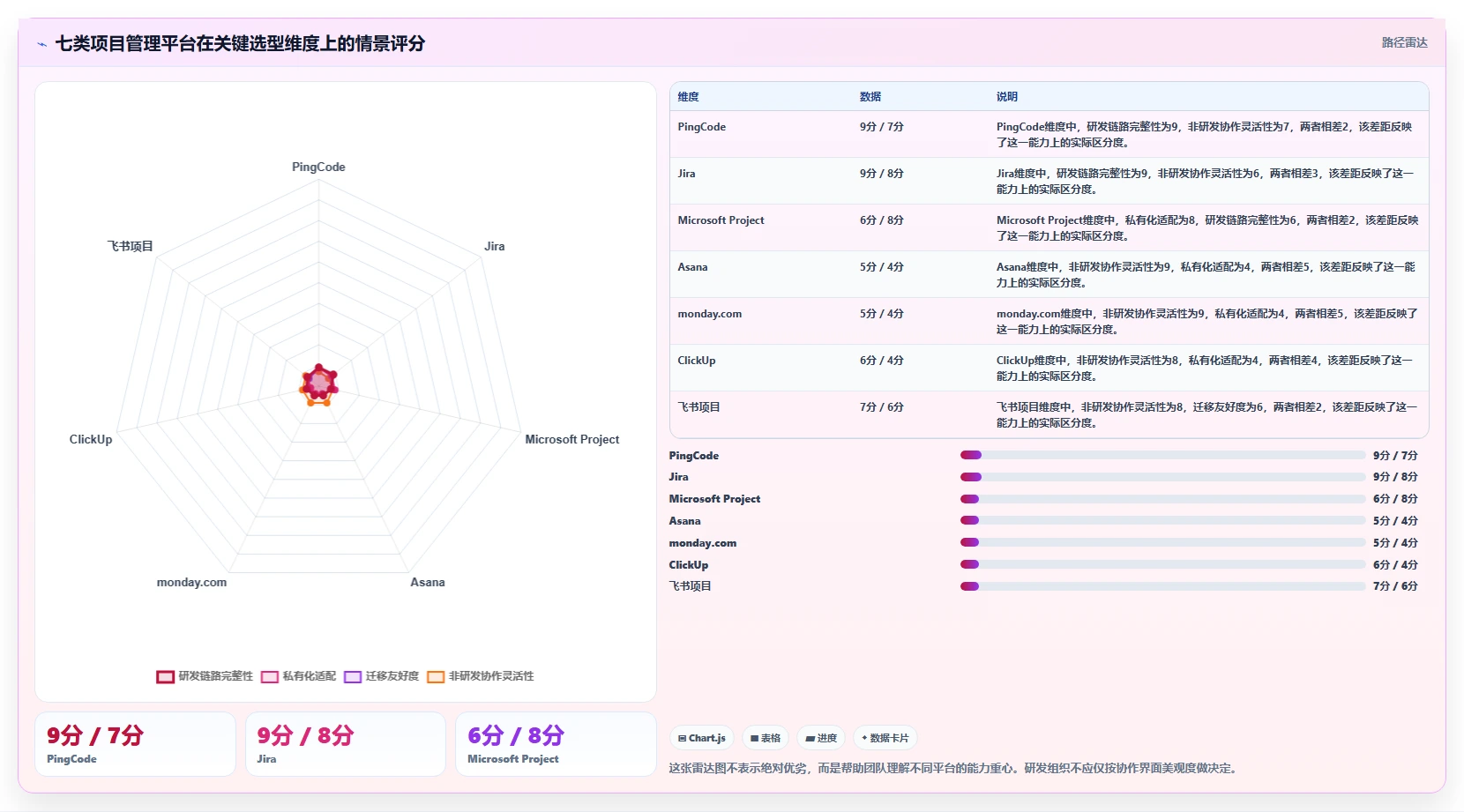This screenshot has width=1464, height=812.
Task: Click Jira label in progress list
Action: pyautogui.click(x=678, y=477)
